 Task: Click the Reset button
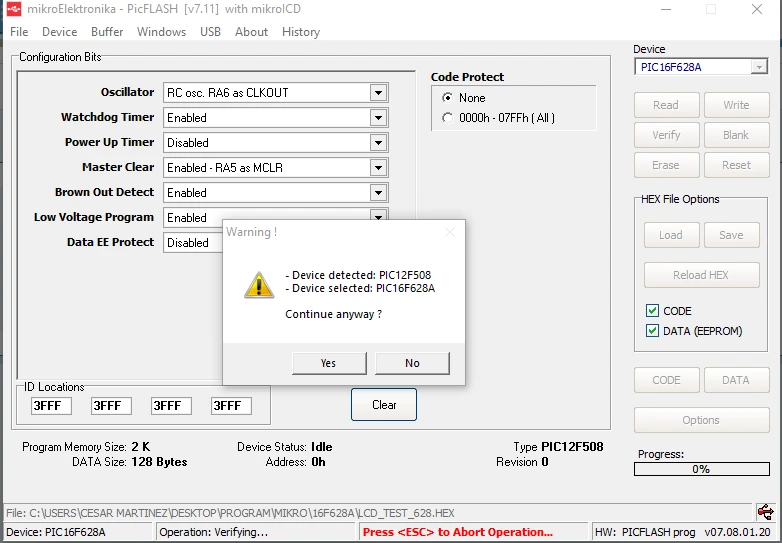pos(736,165)
